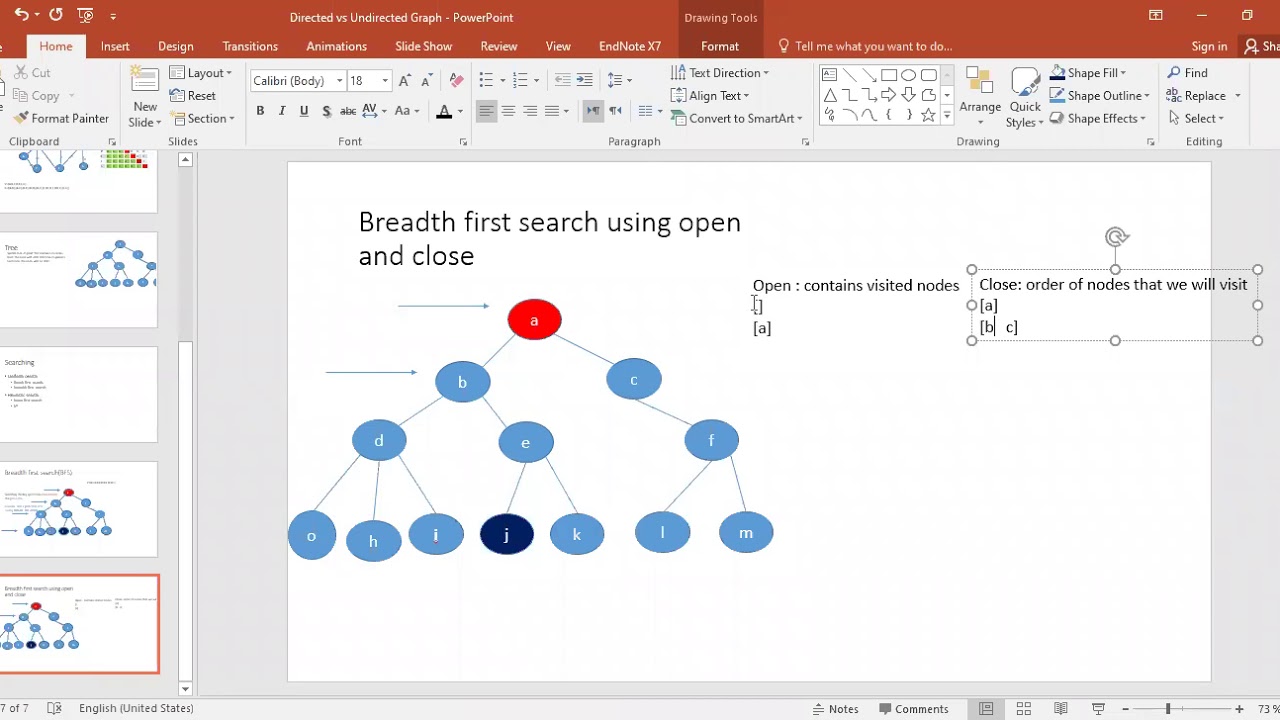Open the Drawing Tools Format tab

pyautogui.click(x=720, y=46)
